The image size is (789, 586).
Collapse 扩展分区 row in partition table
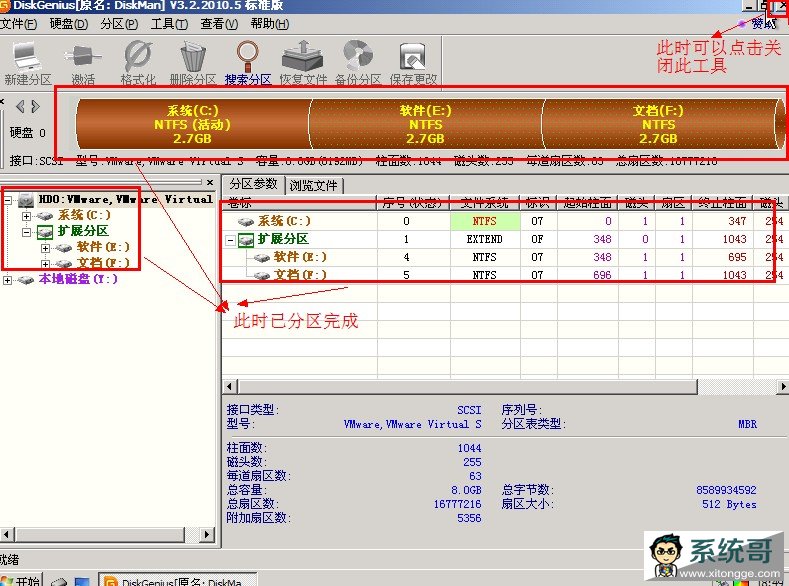230,240
